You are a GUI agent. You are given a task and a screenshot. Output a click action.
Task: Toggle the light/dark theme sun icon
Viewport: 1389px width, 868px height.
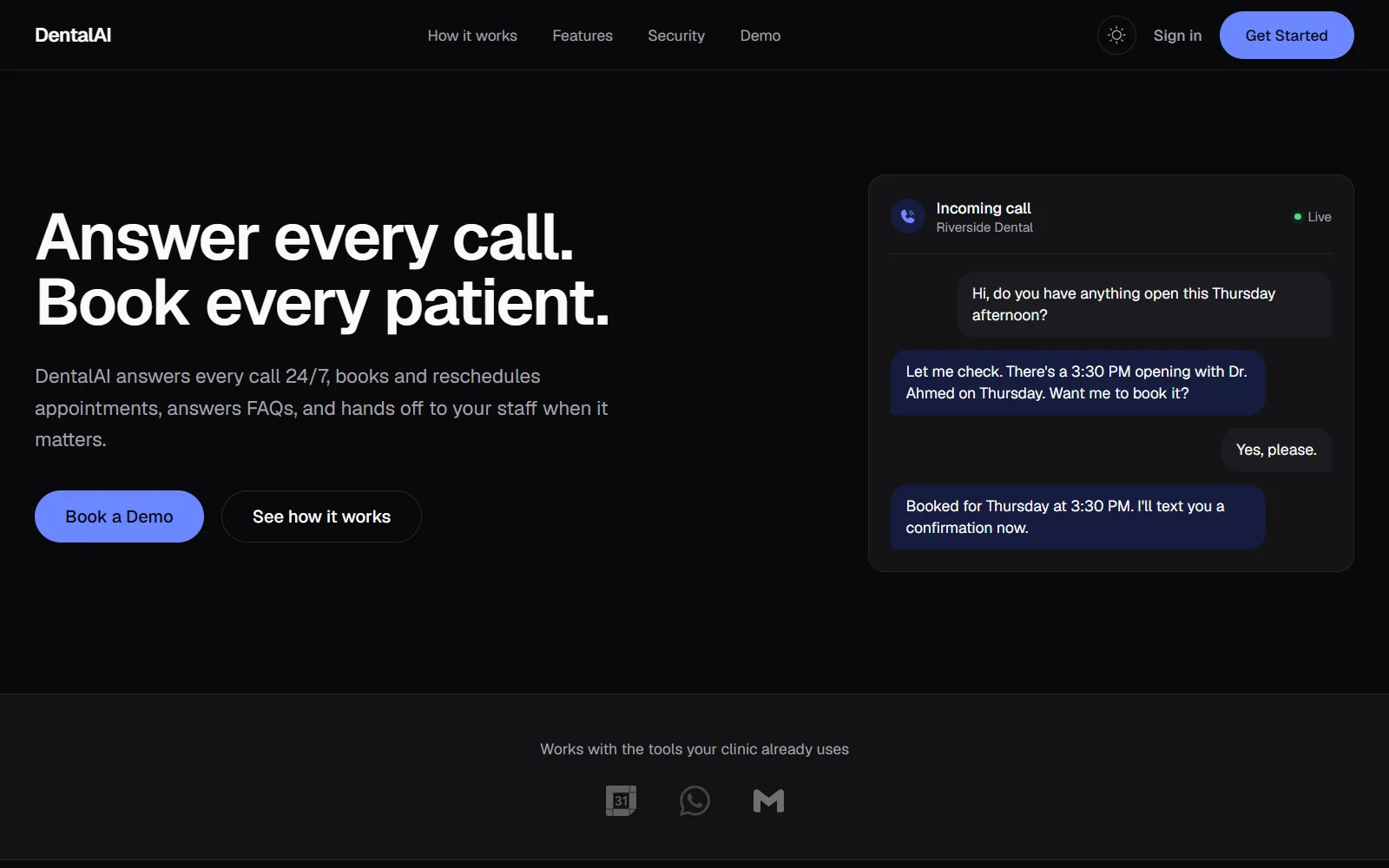pos(1116,36)
